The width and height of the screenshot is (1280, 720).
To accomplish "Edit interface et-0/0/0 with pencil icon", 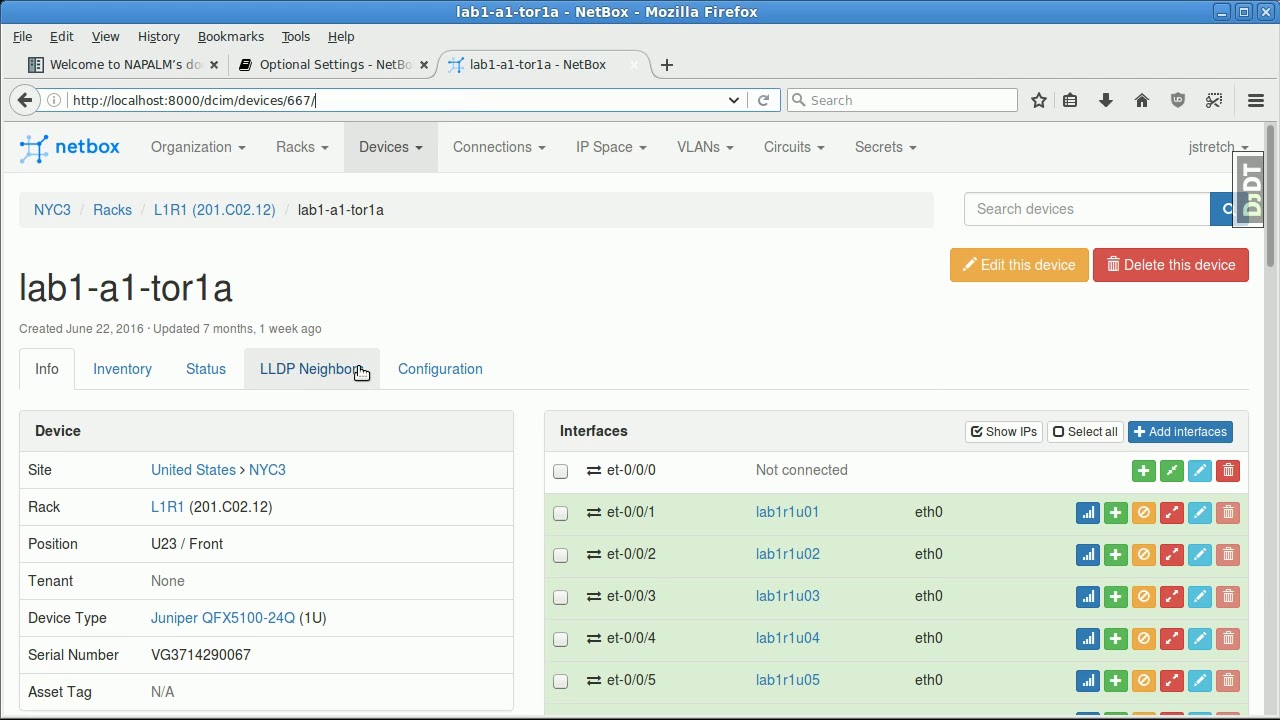I will click(1200, 470).
